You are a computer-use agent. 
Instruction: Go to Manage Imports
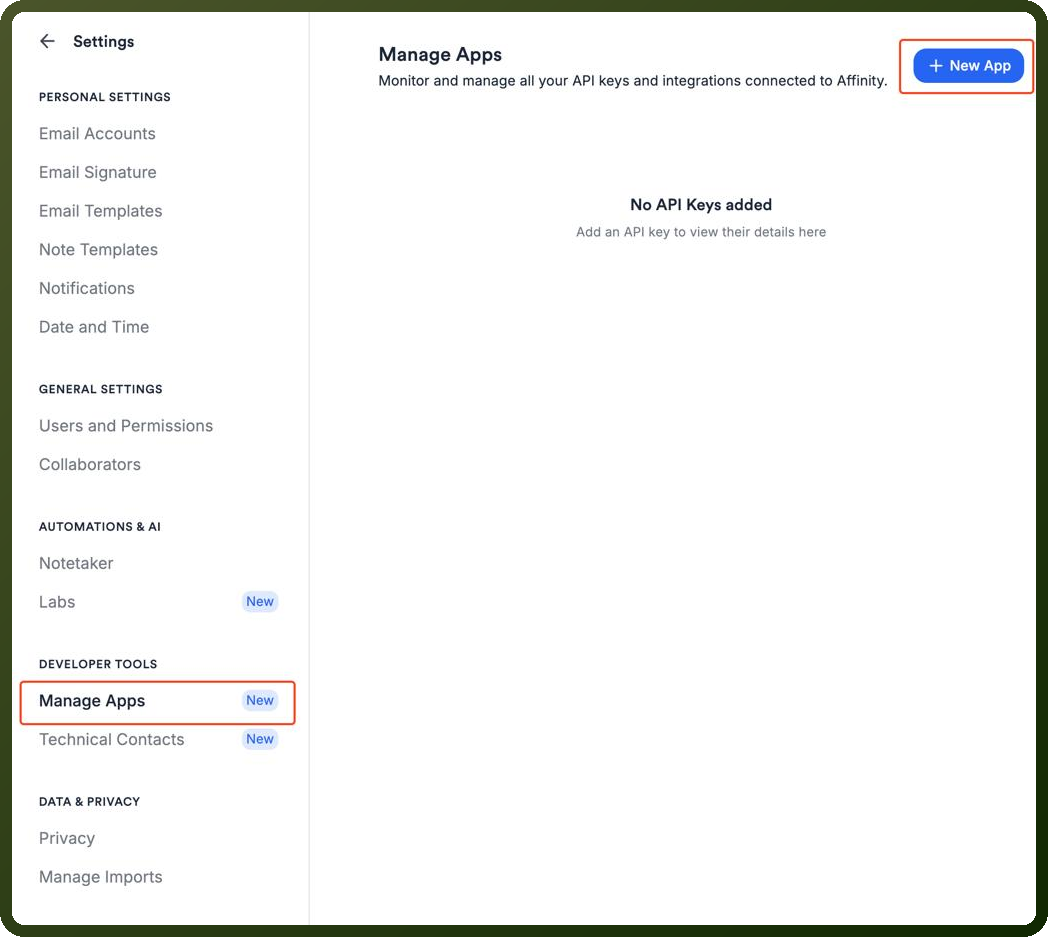point(100,878)
